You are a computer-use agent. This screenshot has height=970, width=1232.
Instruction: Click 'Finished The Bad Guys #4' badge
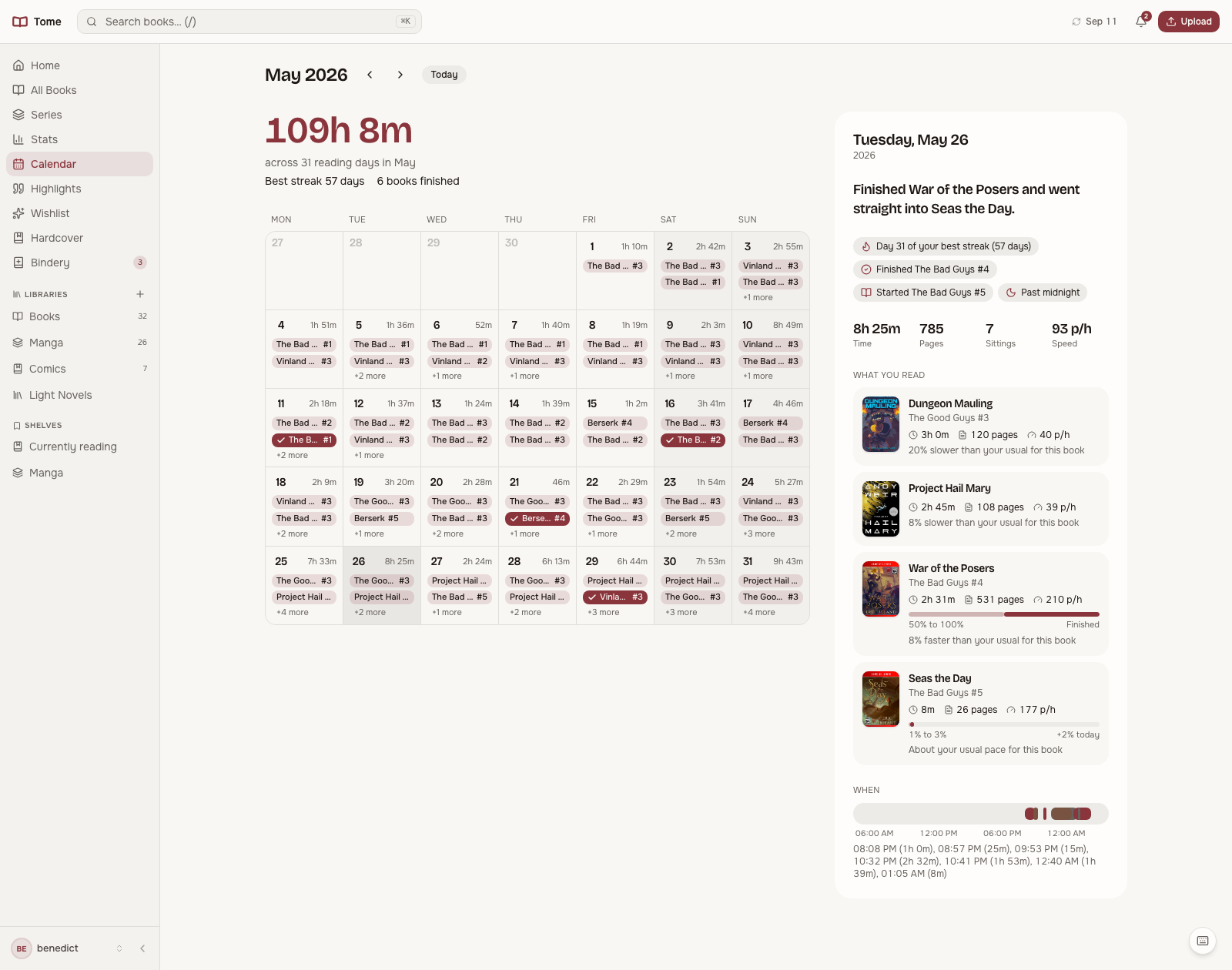(x=925, y=269)
